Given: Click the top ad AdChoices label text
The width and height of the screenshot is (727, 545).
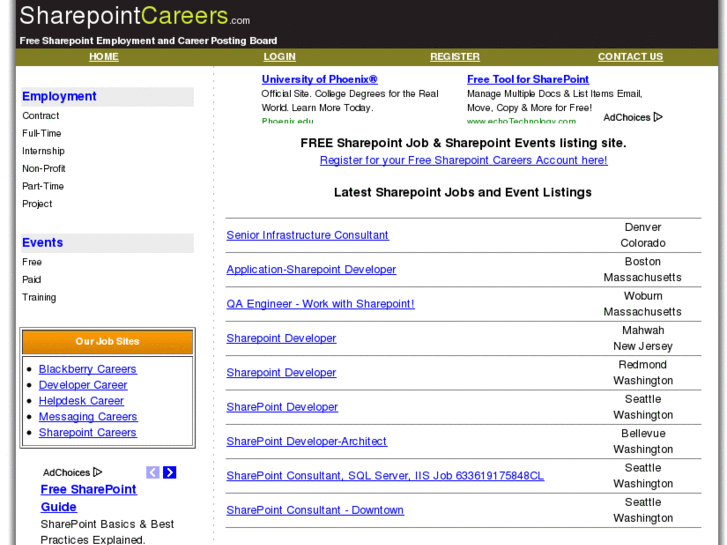Looking at the screenshot, I should coord(627,117).
